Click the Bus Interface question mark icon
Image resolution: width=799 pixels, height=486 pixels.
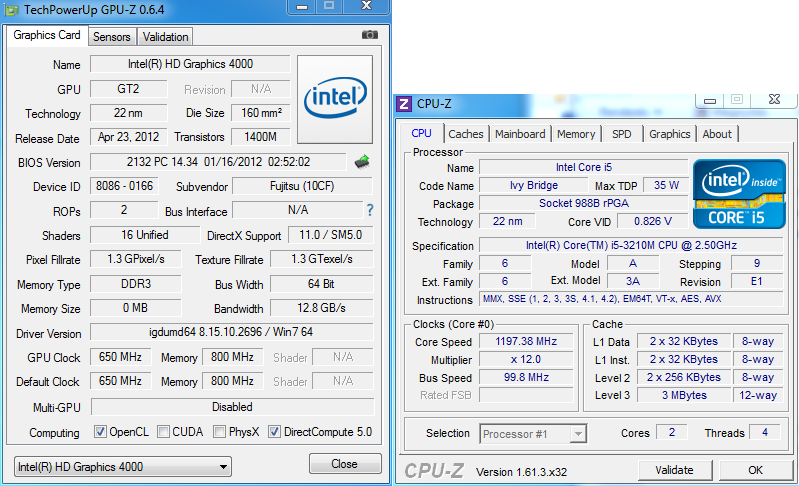[369, 210]
